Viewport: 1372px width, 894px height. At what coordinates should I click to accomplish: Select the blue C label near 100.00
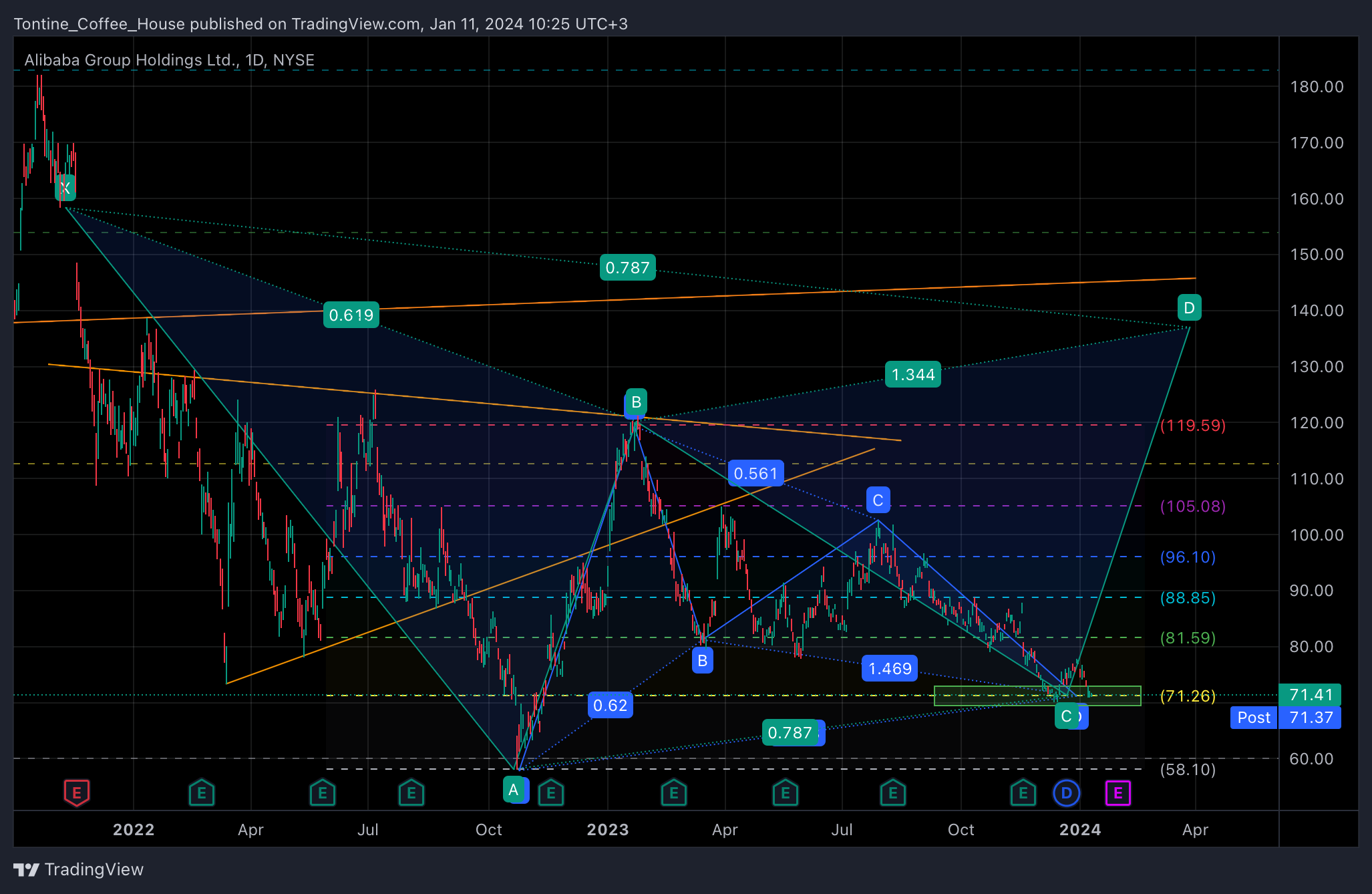coord(878,500)
